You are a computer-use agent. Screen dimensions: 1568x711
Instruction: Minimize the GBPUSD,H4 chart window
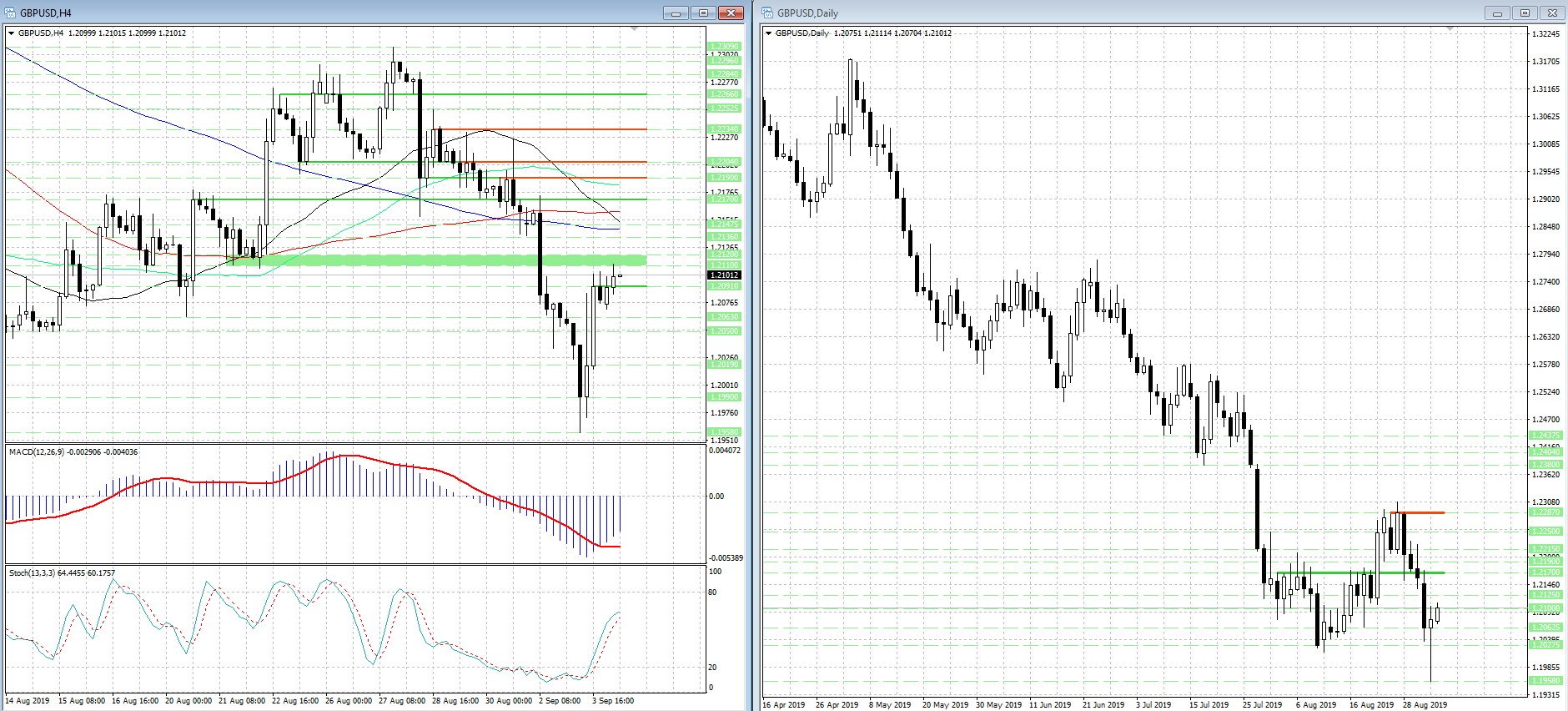(676, 13)
